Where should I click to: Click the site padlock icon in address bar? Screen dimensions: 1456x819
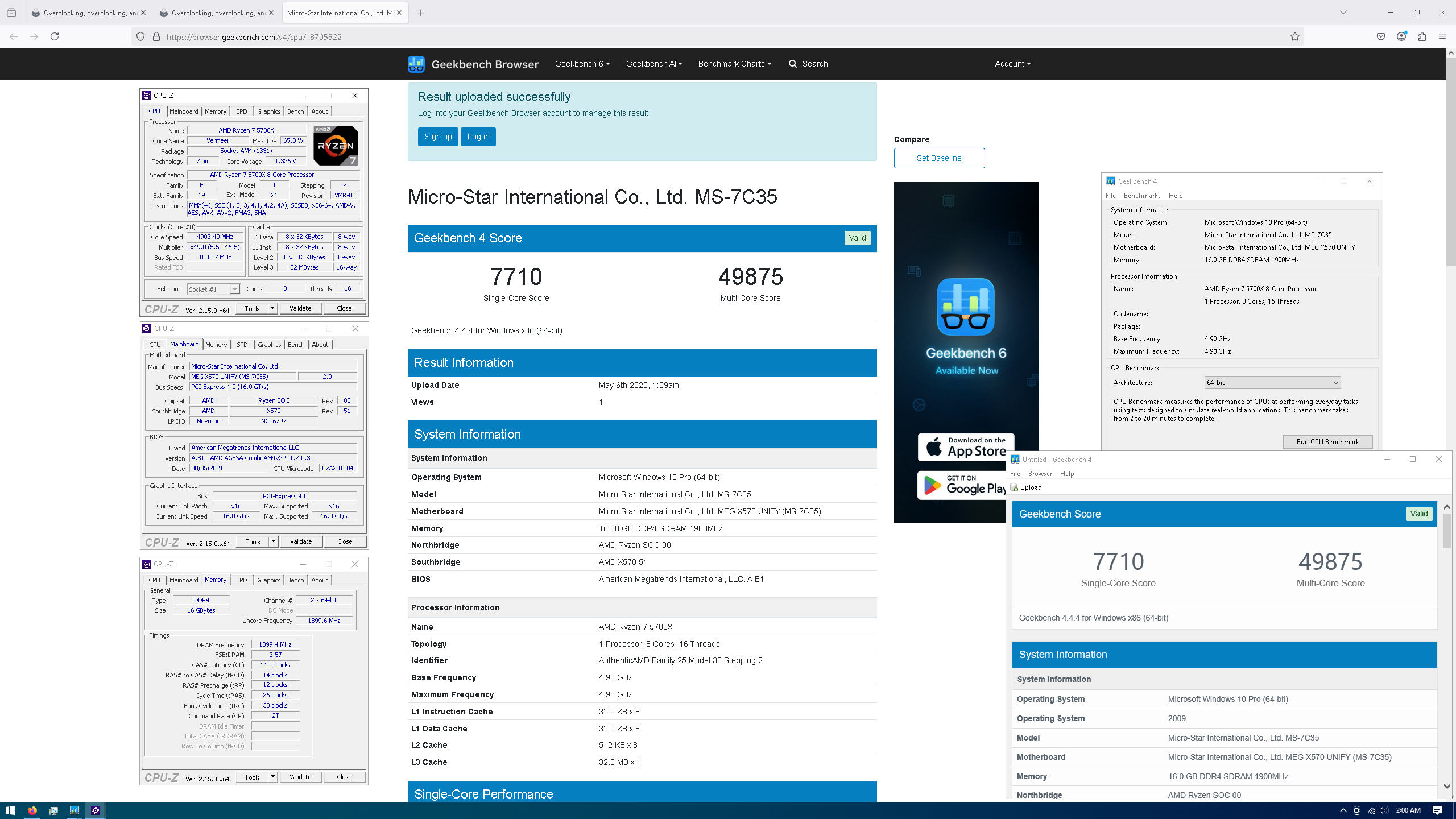tap(156, 36)
